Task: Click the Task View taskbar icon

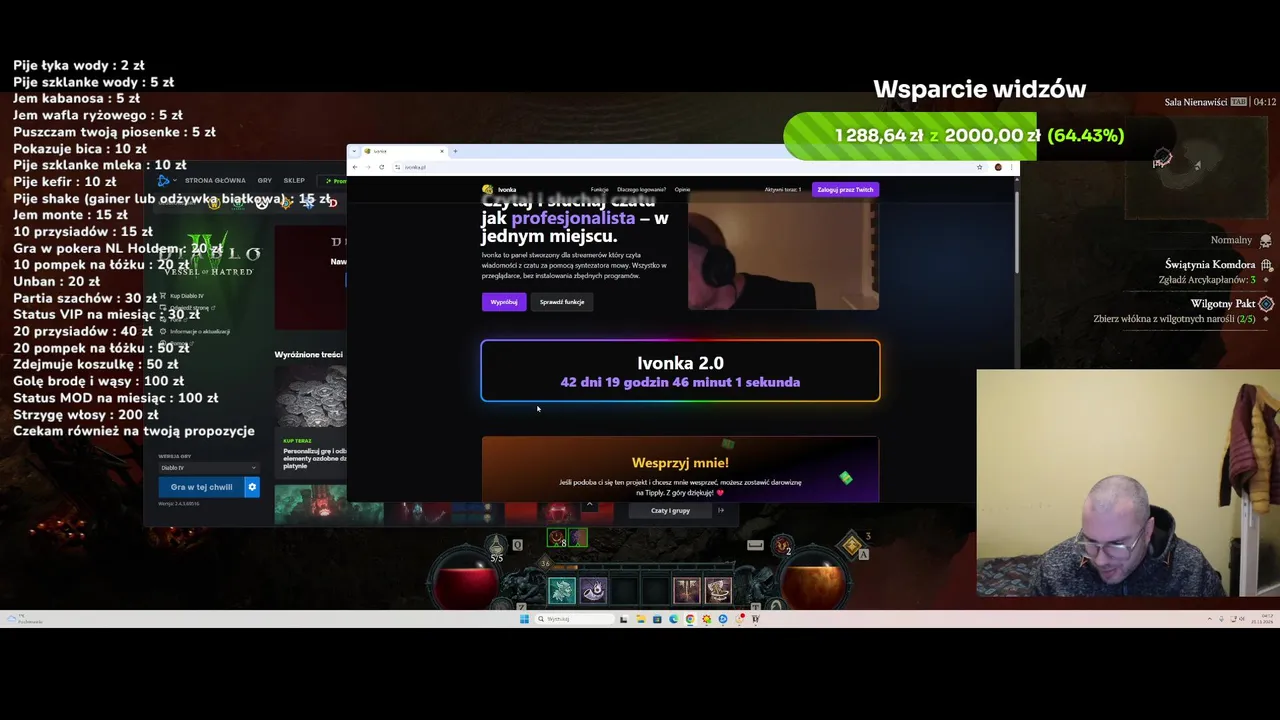Action: (x=623, y=619)
